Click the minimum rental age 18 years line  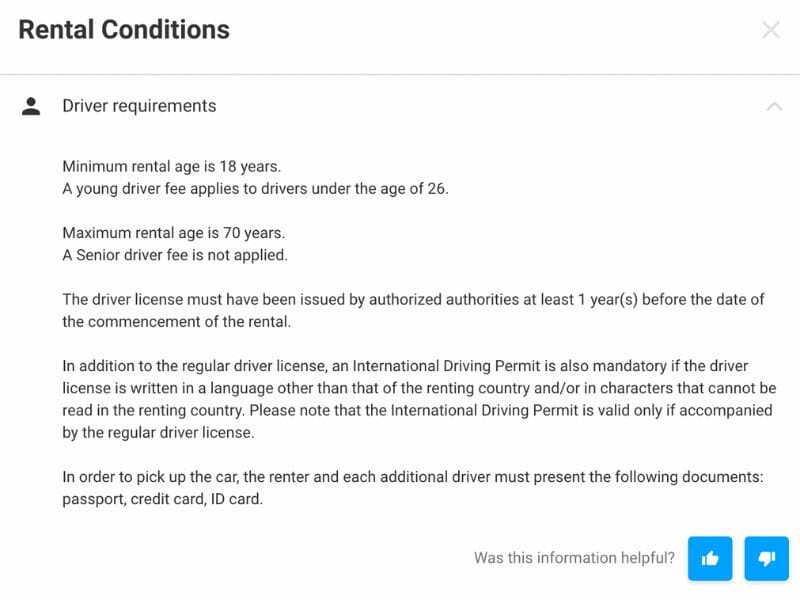173,166
